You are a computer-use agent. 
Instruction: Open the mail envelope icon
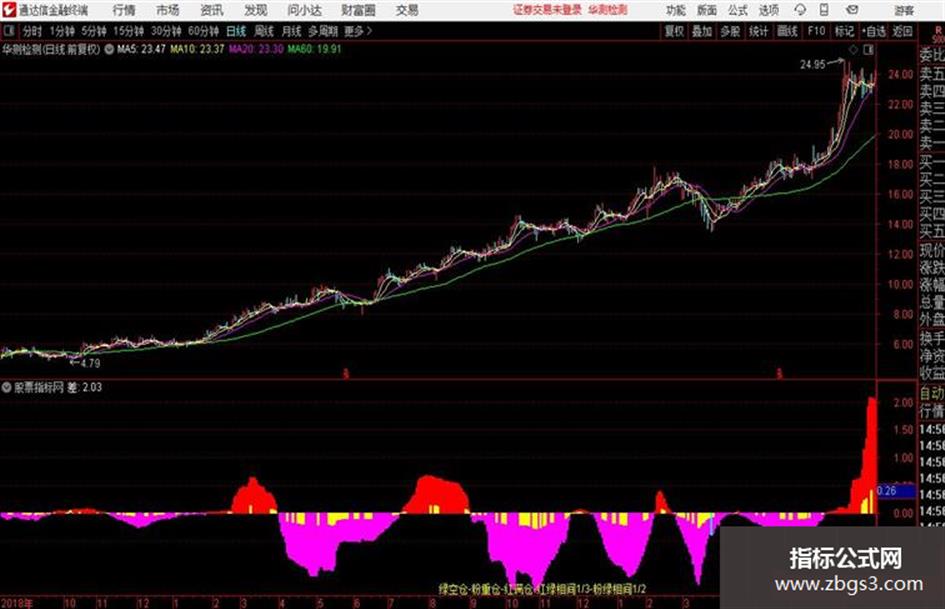click(852, 10)
